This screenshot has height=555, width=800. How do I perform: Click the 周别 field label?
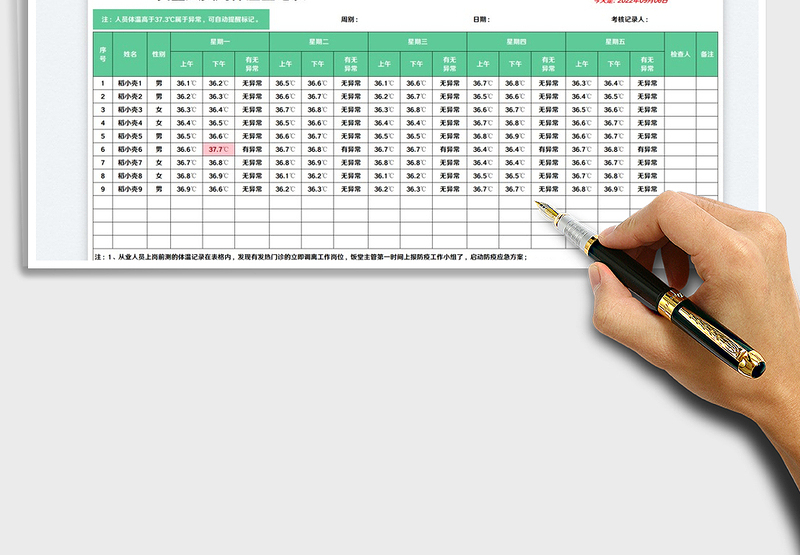tap(349, 19)
